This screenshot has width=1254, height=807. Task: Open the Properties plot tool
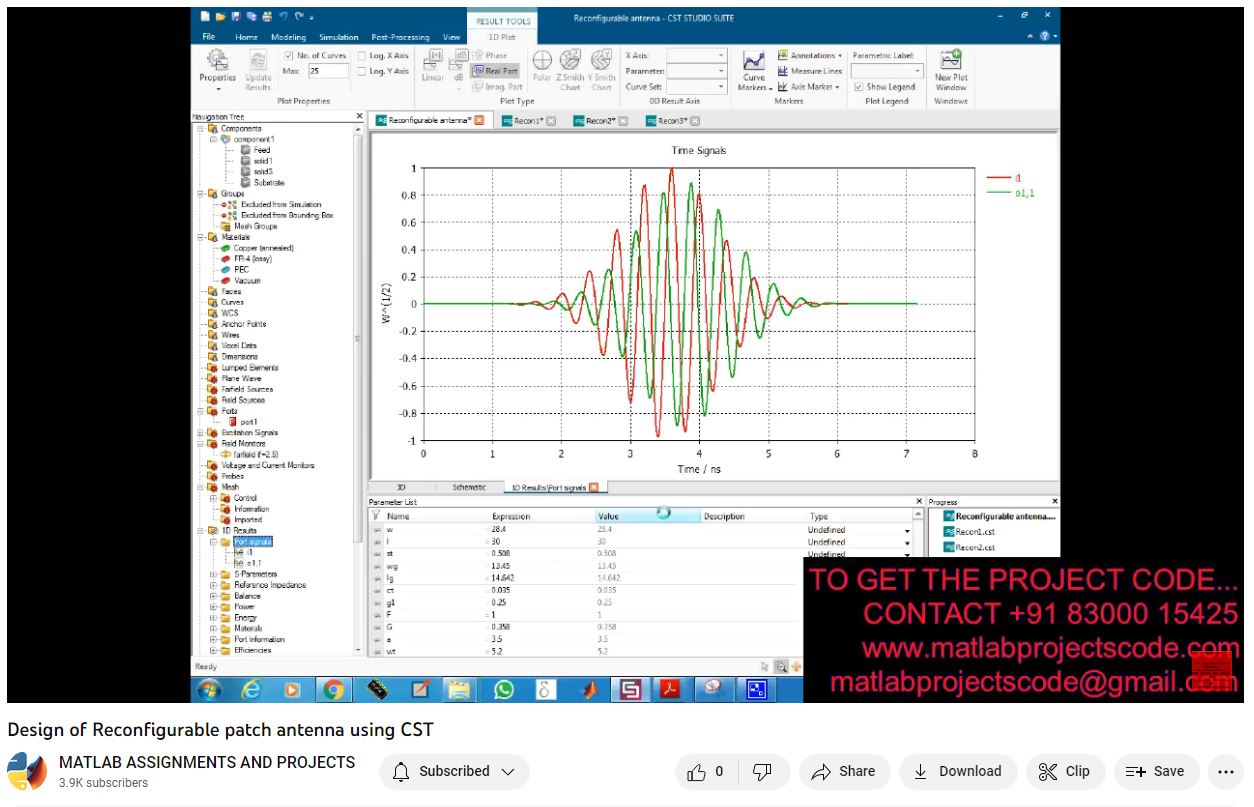click(x=217, y=66)
